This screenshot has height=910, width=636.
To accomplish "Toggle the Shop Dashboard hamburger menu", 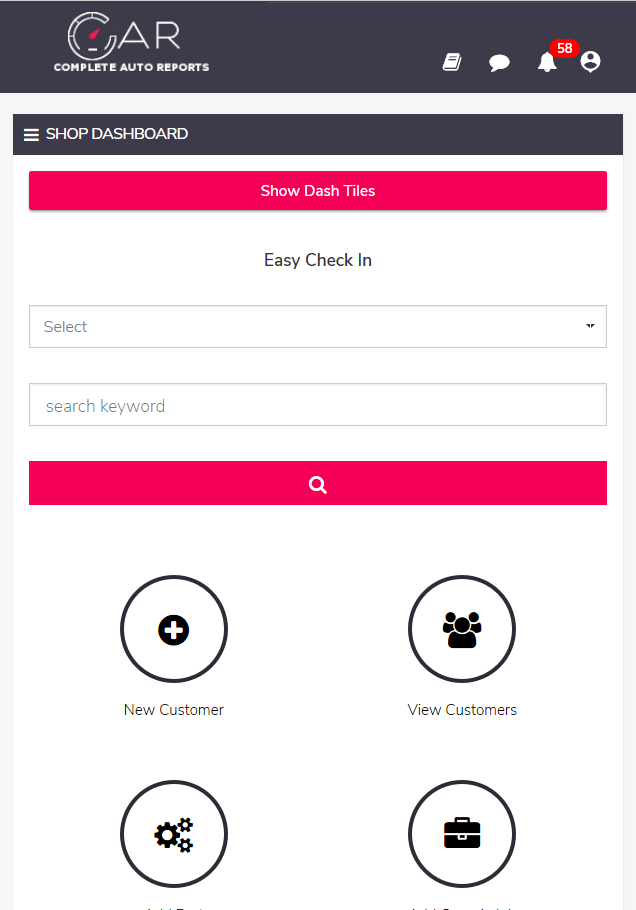I will click(31, 135).
